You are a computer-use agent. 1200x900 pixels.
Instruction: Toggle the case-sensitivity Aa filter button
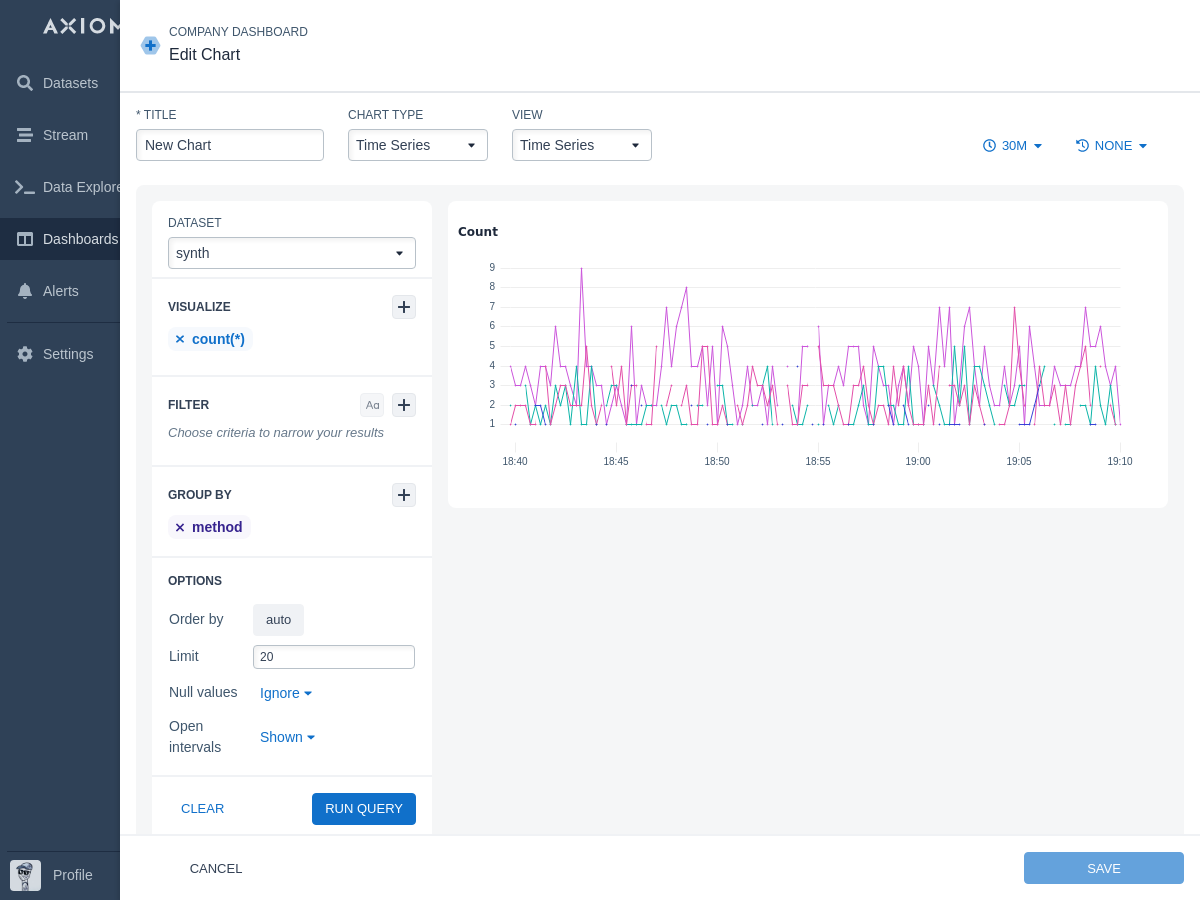(x=372, y=405)
